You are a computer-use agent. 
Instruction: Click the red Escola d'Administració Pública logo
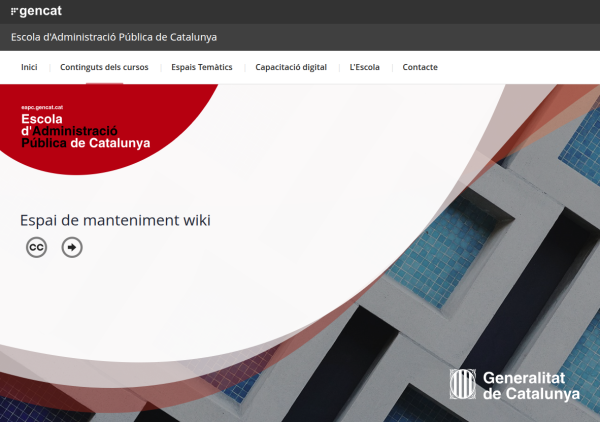[85, 130]
